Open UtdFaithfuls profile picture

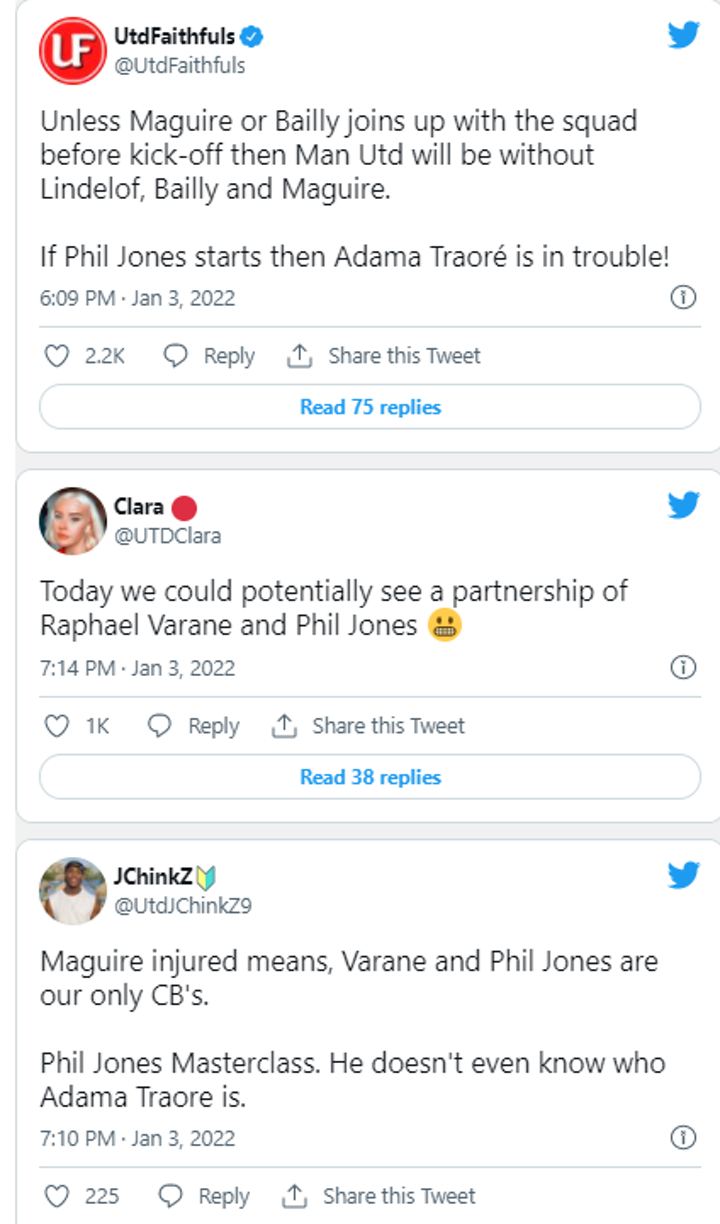pyautogui.click(x=72, y=51)
